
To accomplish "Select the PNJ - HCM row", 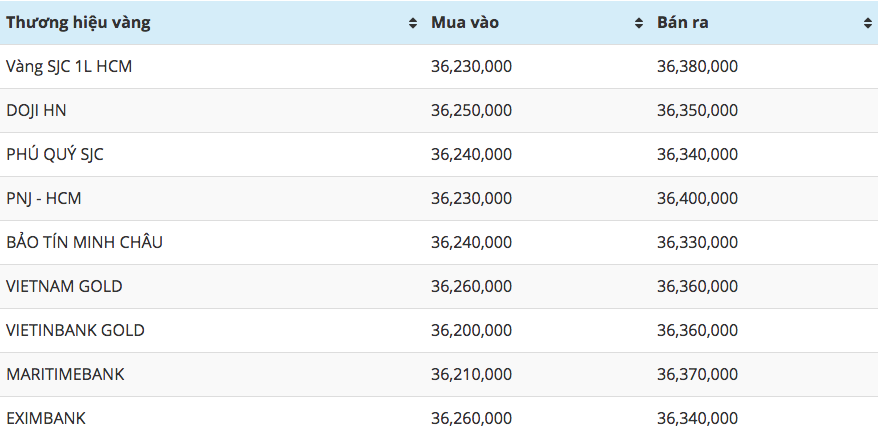I will click(439, 199).
